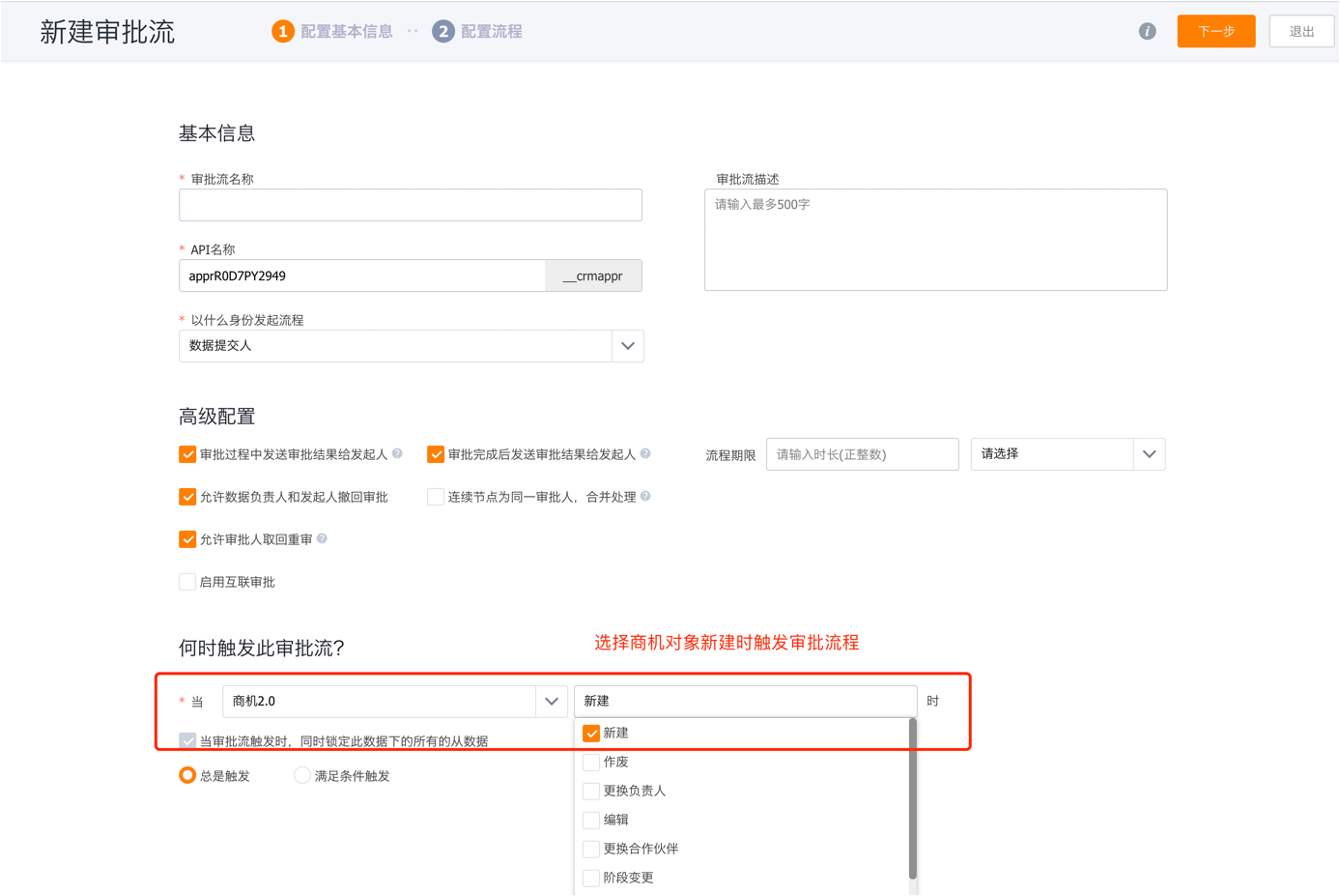Jump to step 2 配置流程
Screen dimensions: 1340x896
coord(478,32)
